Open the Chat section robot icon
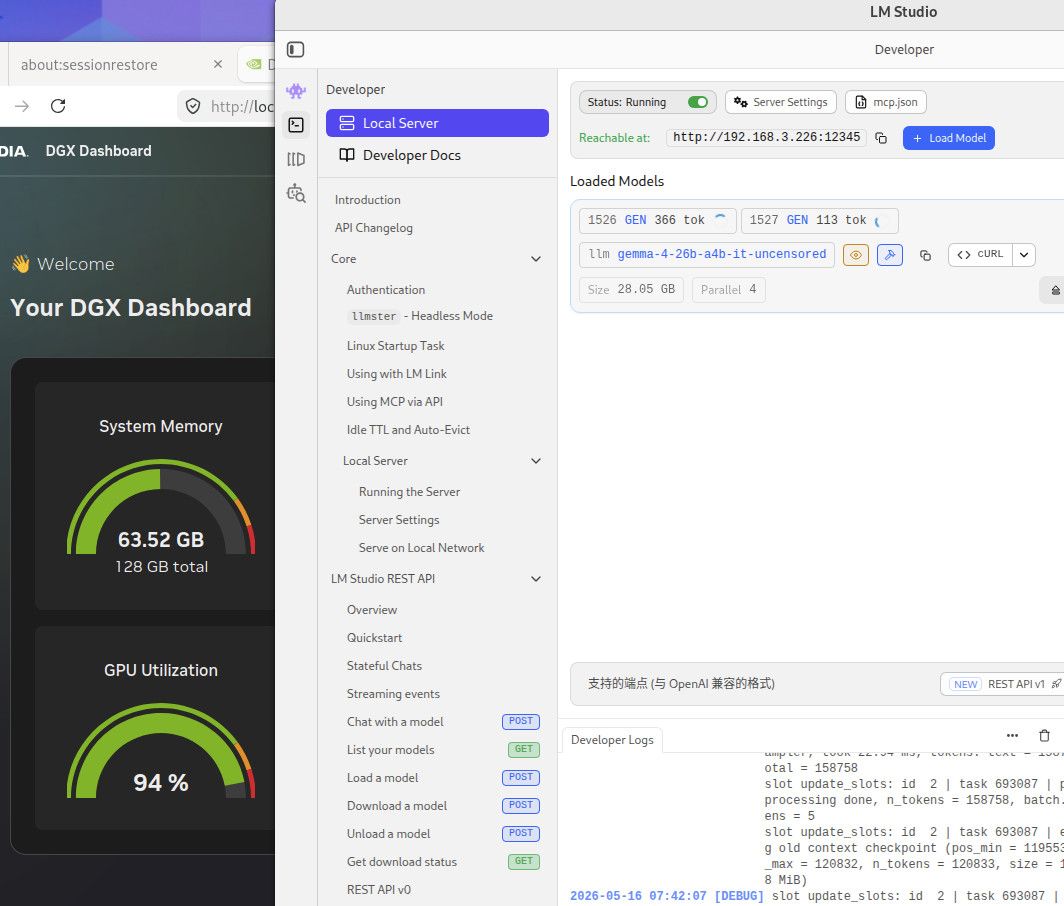This screenshot has width=1064, height=906. pyautogui.click(x=296, y=90)
